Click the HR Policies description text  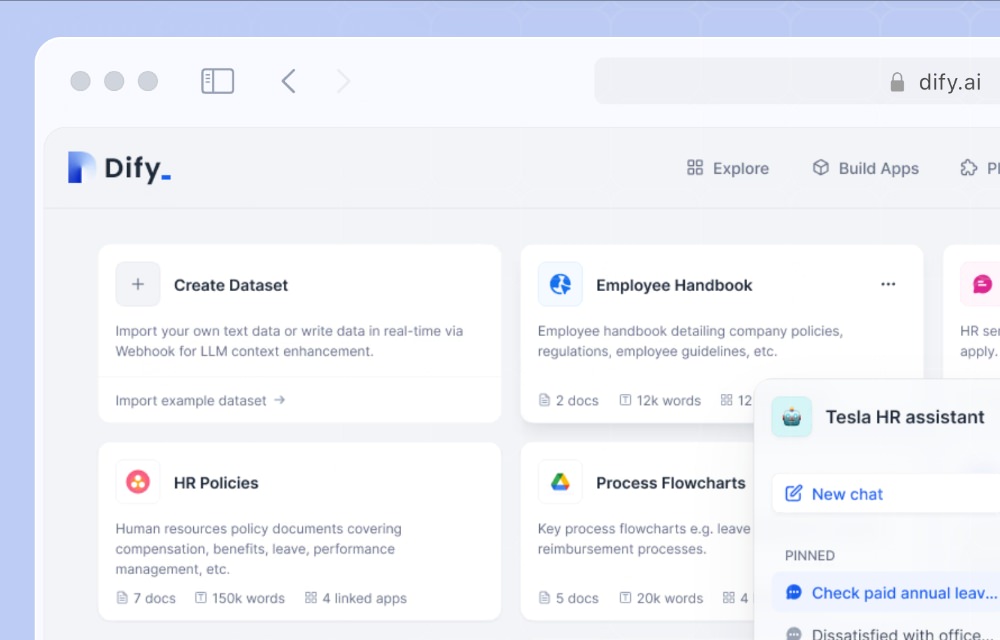tap(258, 548)
